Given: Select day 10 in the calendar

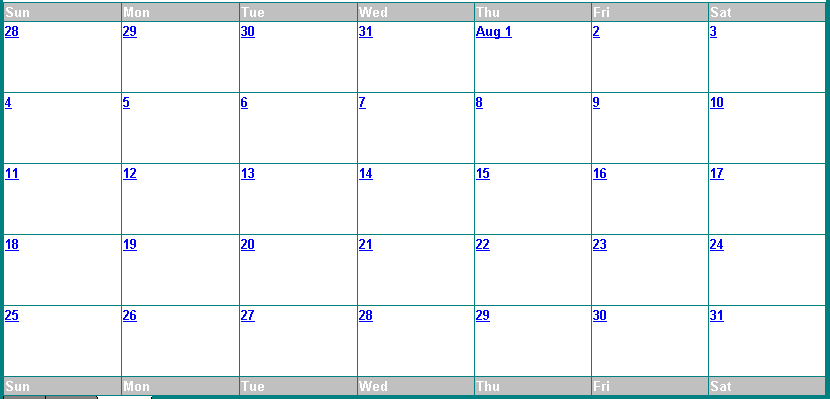Looking at the screenshot, I should pyautogui.click(x=717, y=103).
